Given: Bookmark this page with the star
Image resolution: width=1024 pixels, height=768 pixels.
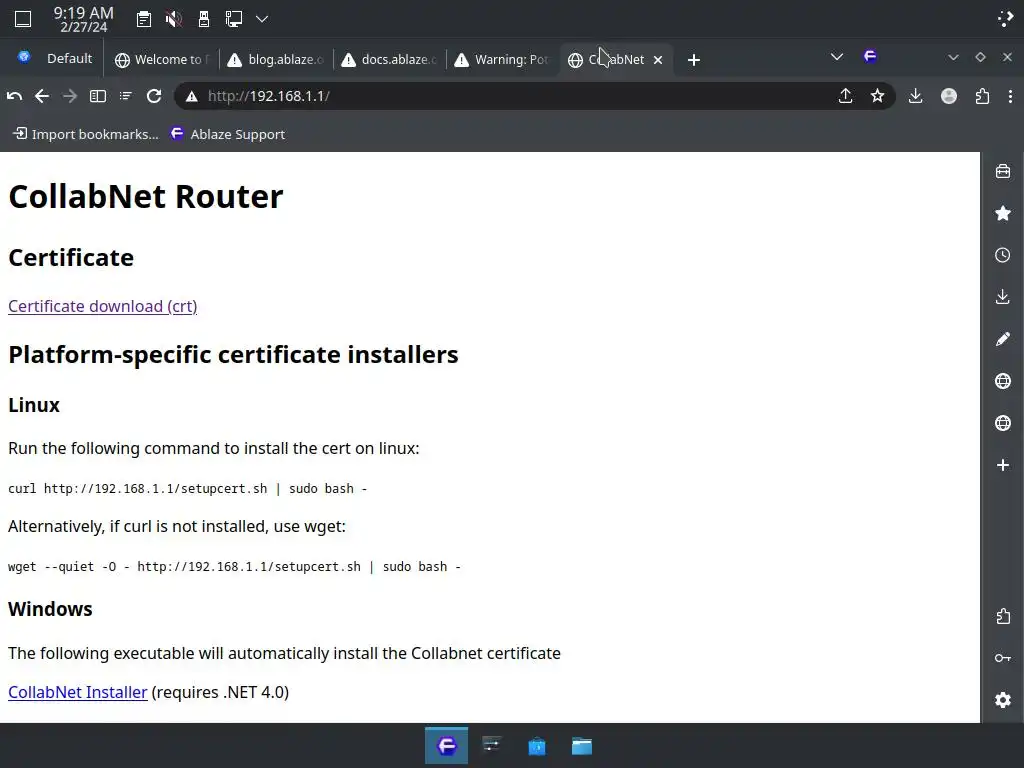Looking at the screenshot, I should (x=878, y=97).
